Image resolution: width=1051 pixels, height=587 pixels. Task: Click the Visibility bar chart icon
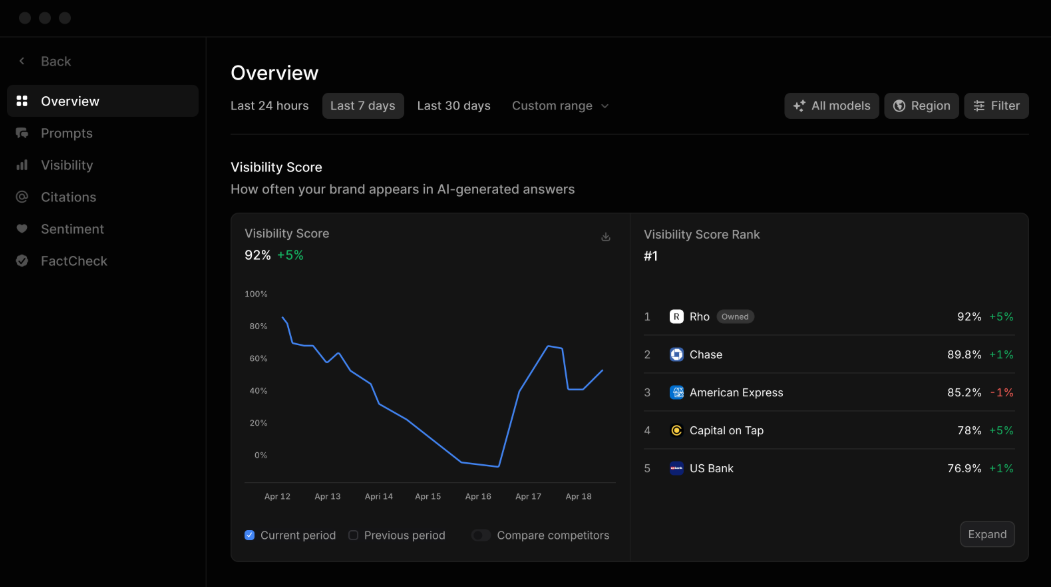pyautogui.click(x=22, y=165)
